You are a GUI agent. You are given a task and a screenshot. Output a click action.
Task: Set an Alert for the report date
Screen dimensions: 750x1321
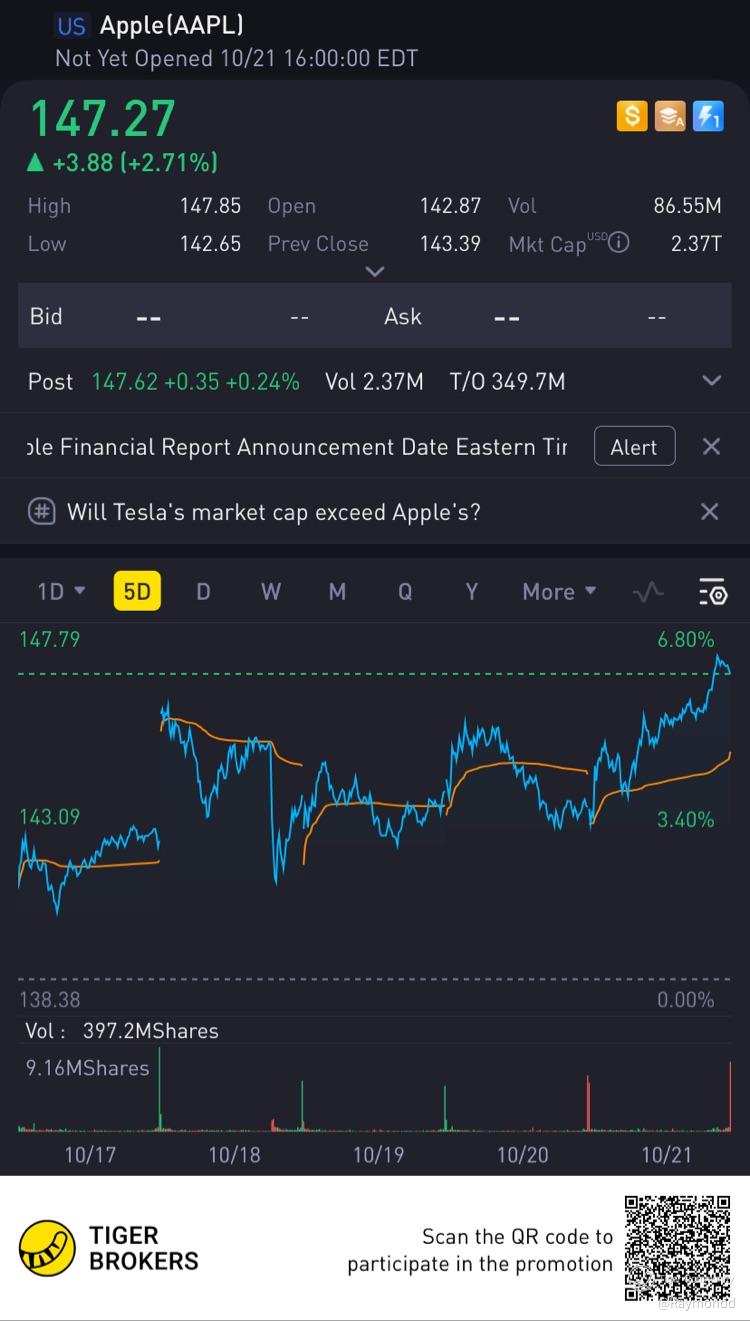(634, 446)
